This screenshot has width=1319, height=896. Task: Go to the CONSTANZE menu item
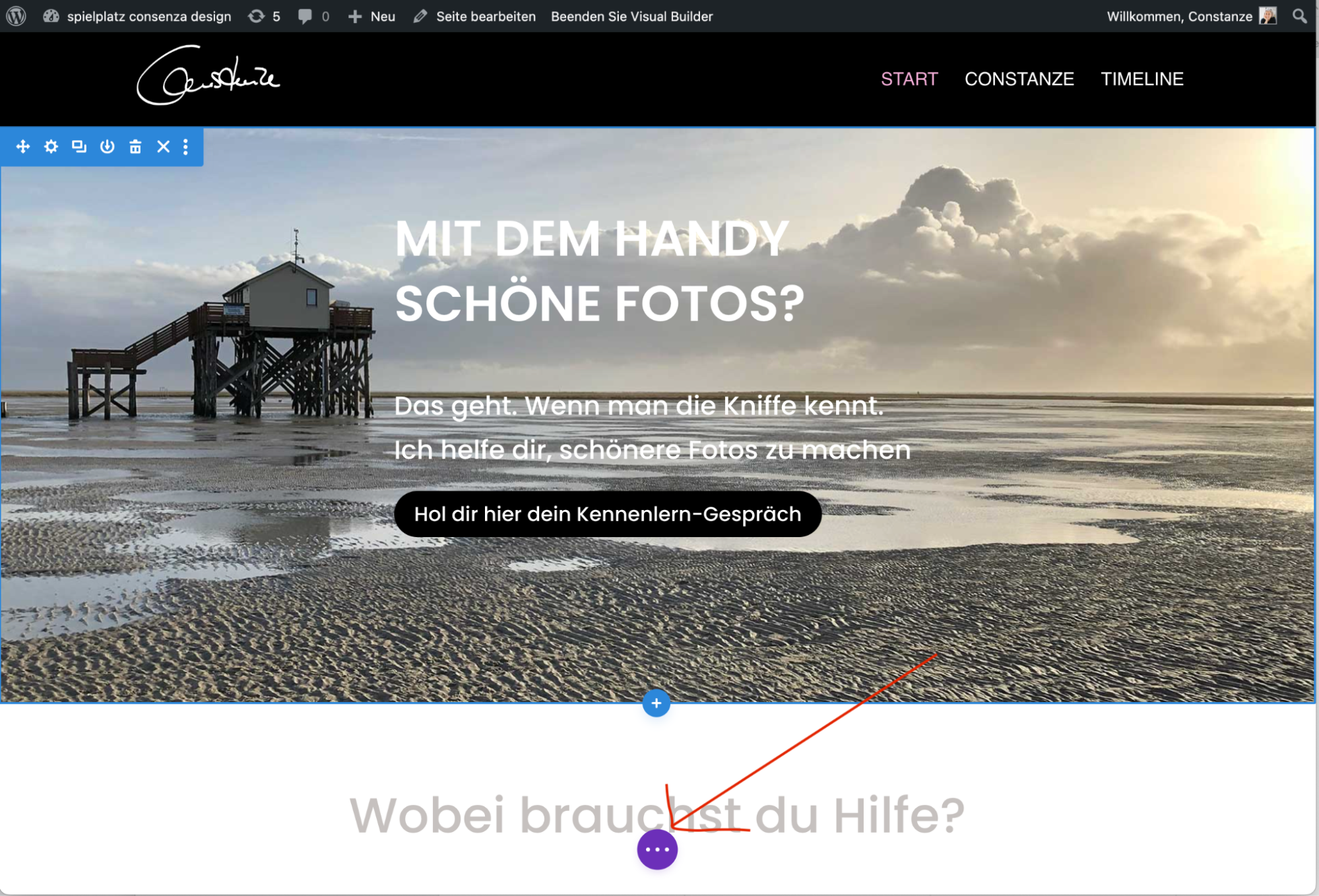point(1019,79)
